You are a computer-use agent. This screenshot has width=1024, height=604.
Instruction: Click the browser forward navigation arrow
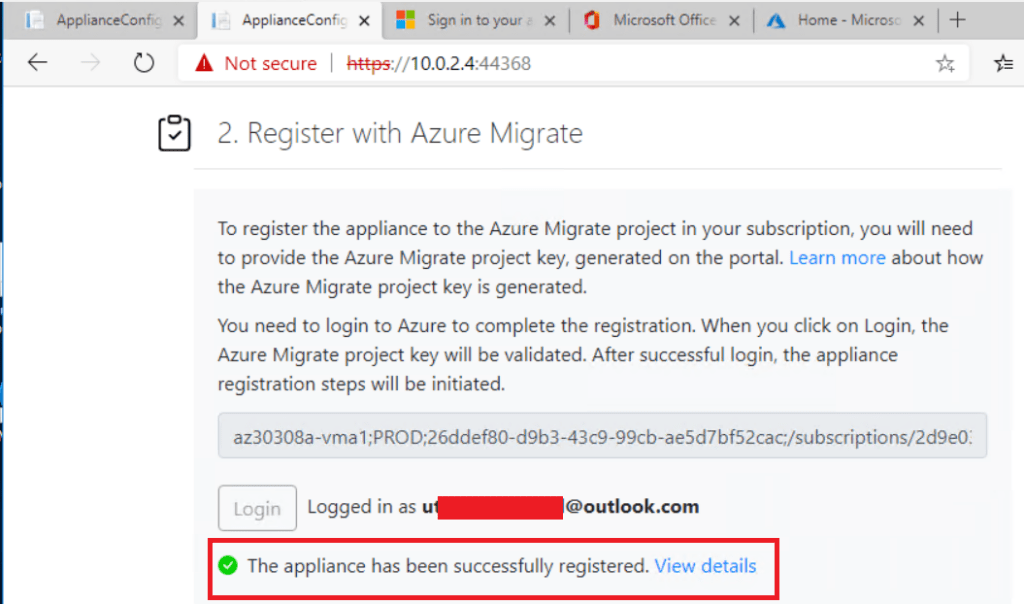90,62
